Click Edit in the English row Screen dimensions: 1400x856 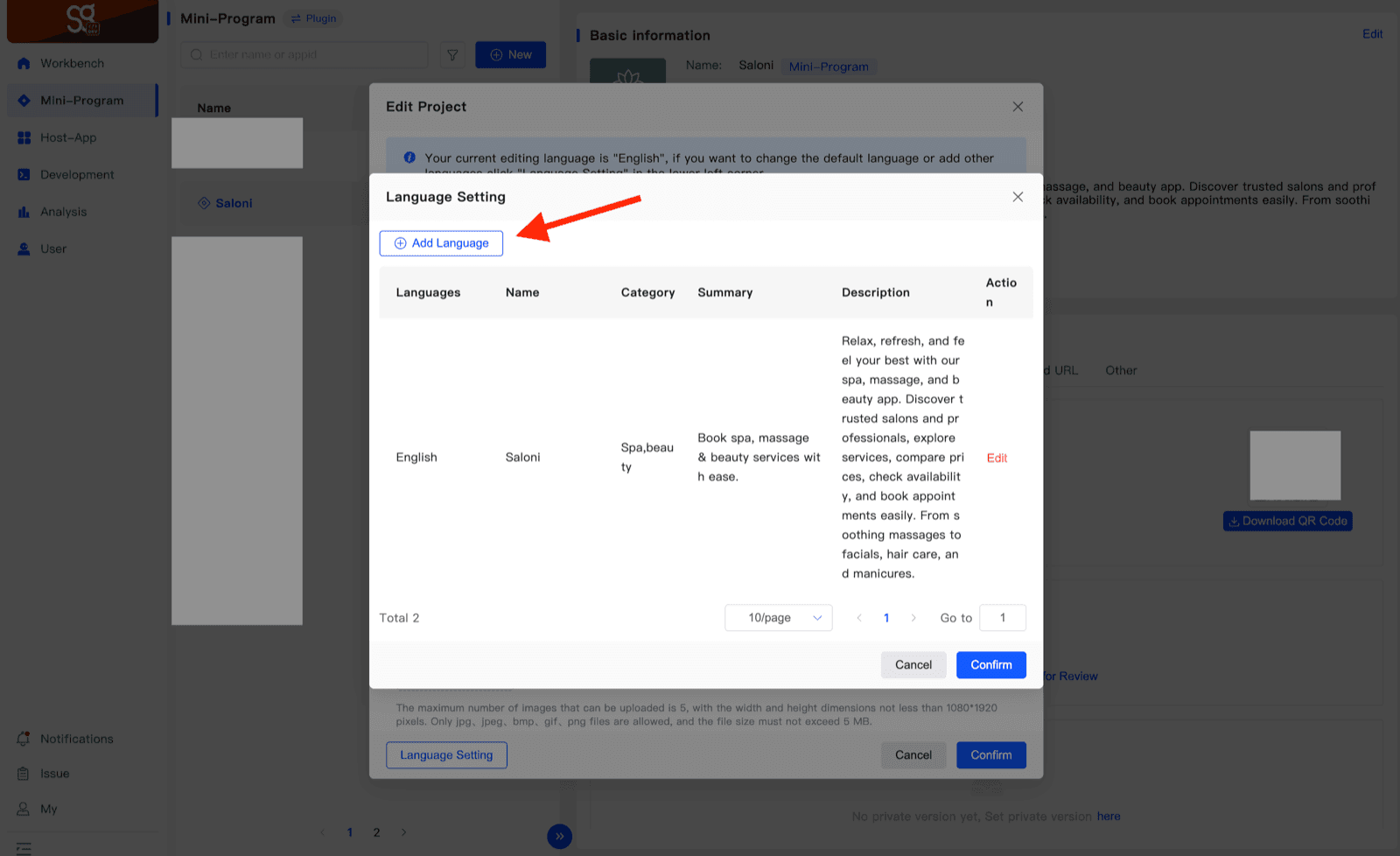pos(997,458)
